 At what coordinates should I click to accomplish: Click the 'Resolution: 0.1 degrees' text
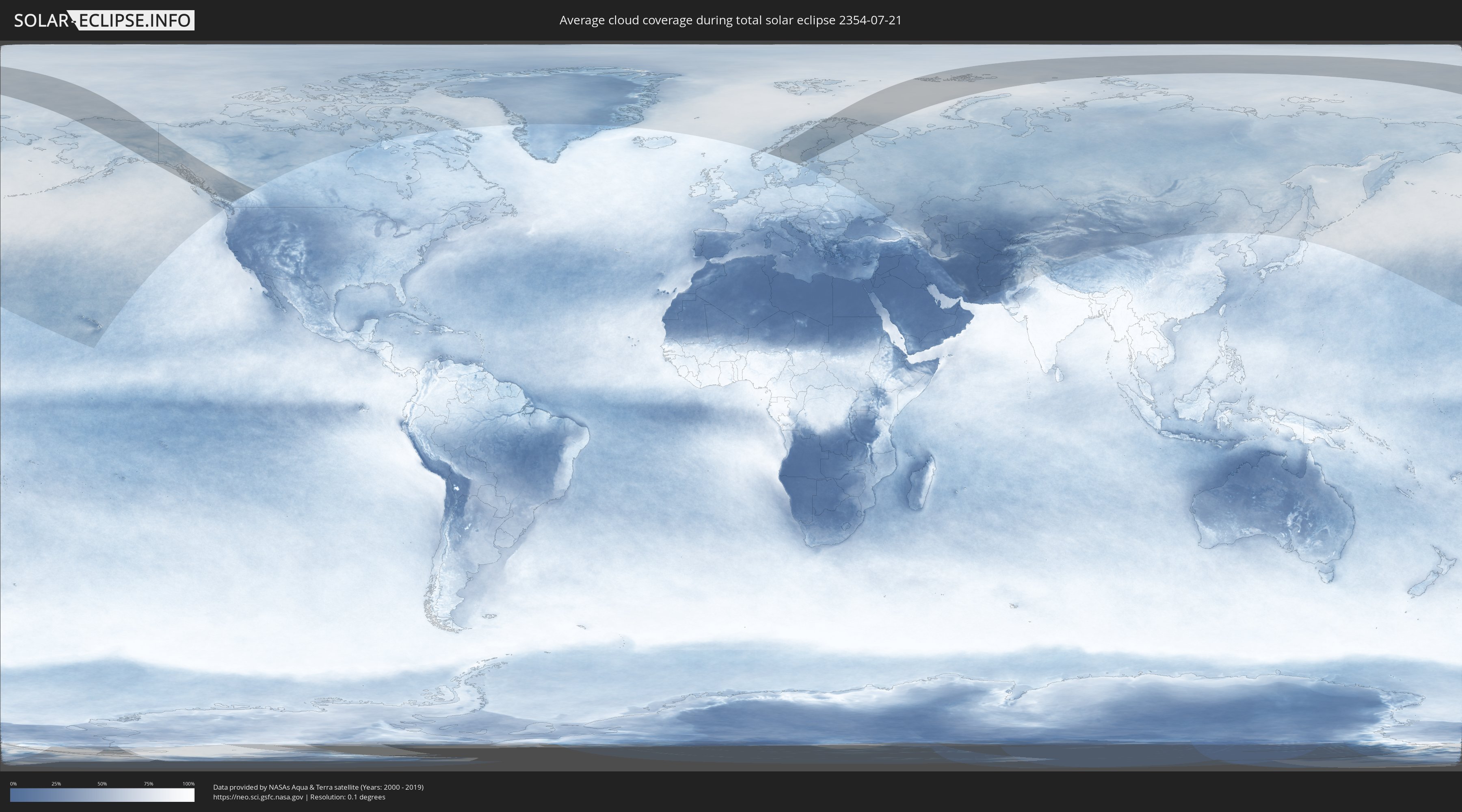coord(348,797)
